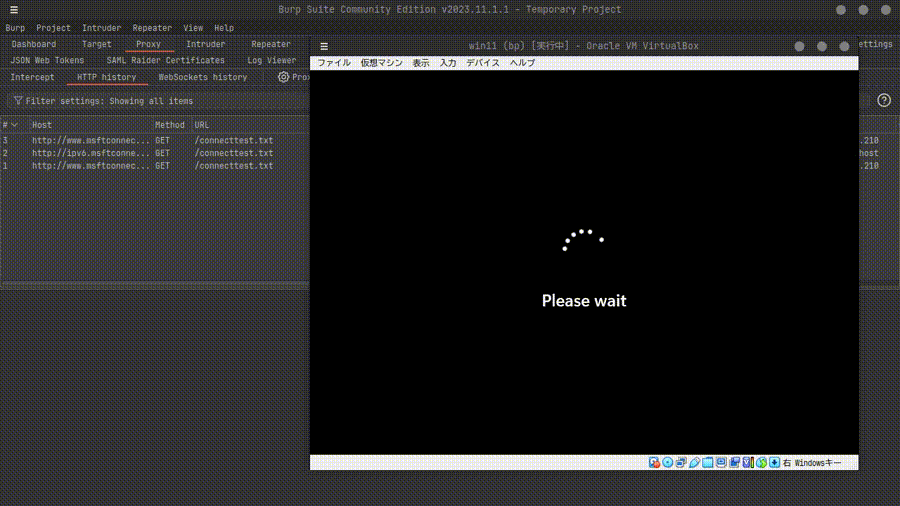Click the hard disk activity icon in VirtualBox status bar
The width and height of the screenshot is (900, 506).
654,463
